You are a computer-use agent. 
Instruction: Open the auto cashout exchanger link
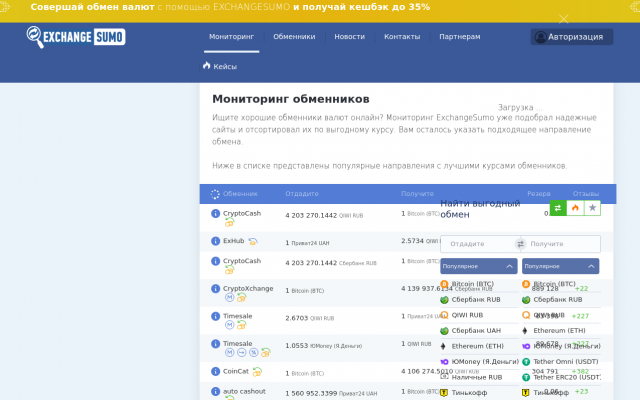pos(244,391)
